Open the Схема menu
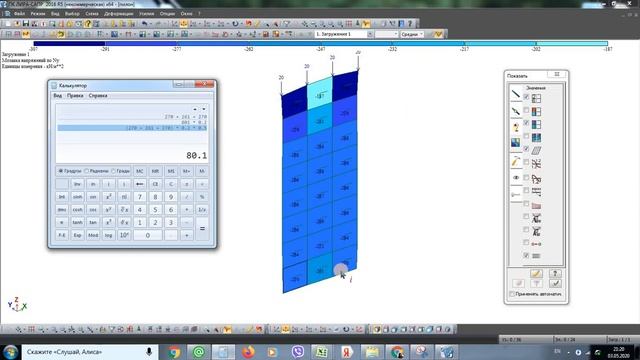640x360 pixels. tap(92, 13)
